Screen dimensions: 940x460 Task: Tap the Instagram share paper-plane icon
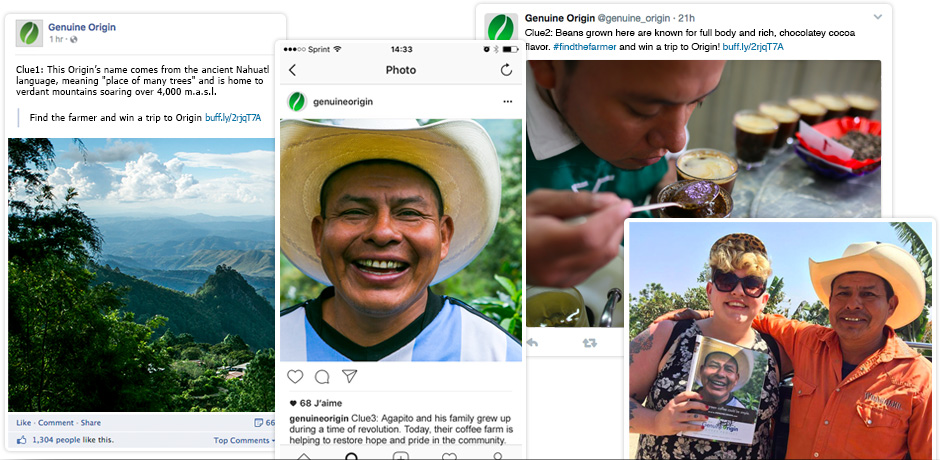349,377
